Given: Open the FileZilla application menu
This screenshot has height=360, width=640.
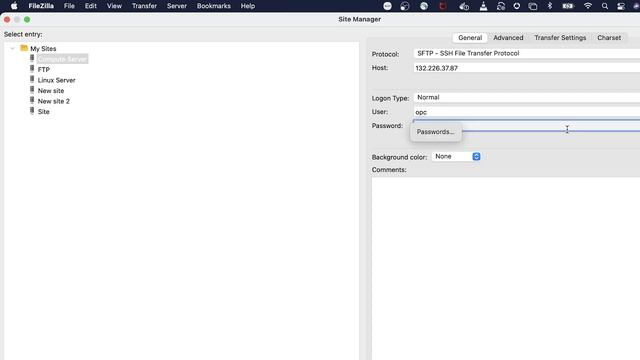Looking at the screenshot, I should point(41,6).
